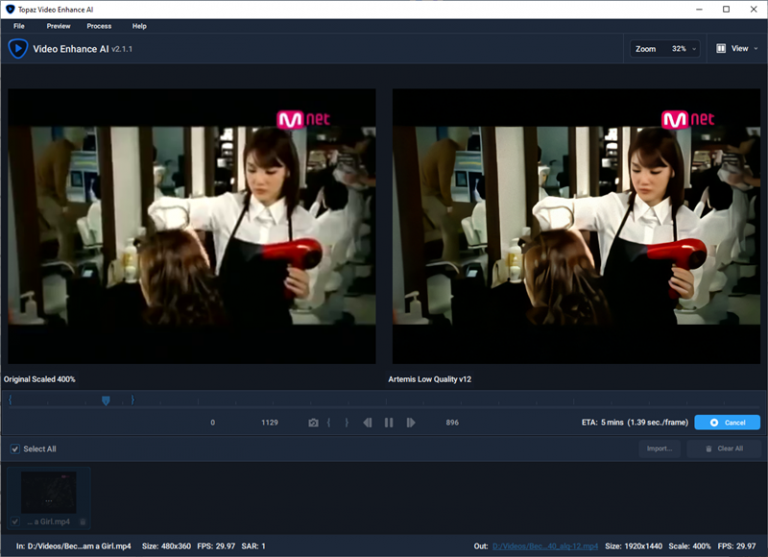768x557 pixels.
Task: Click the Scale: 400% status text
Action: tap(689, 546)
